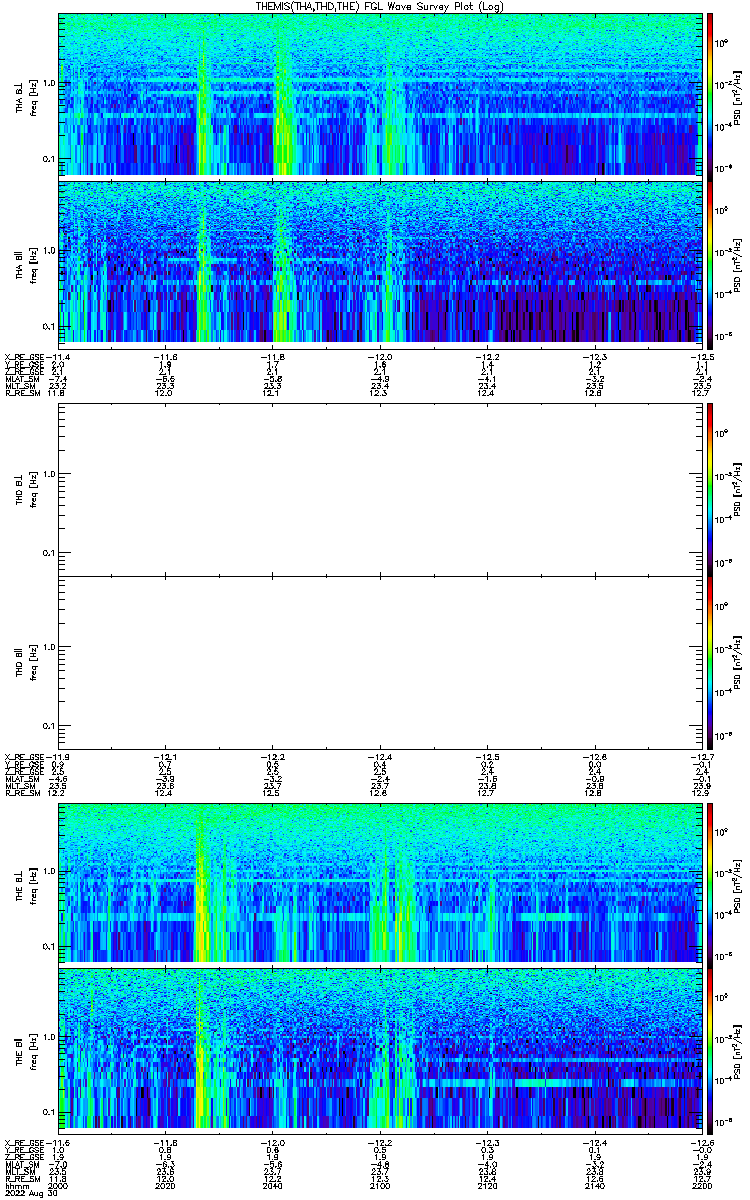Click the color bar beside THA B-perpendicular panel
This screenshot has height=1200, width=750.
point(709,95)
